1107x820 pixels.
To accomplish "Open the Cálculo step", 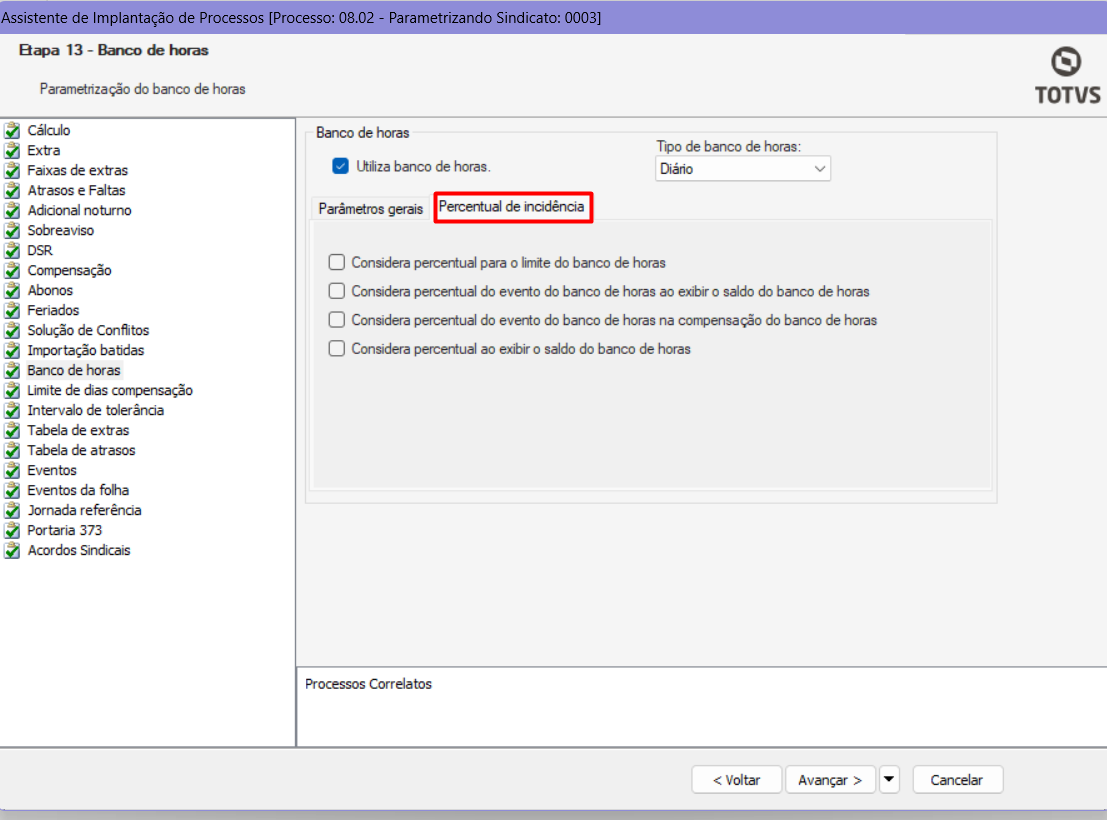I will [49, 130].
